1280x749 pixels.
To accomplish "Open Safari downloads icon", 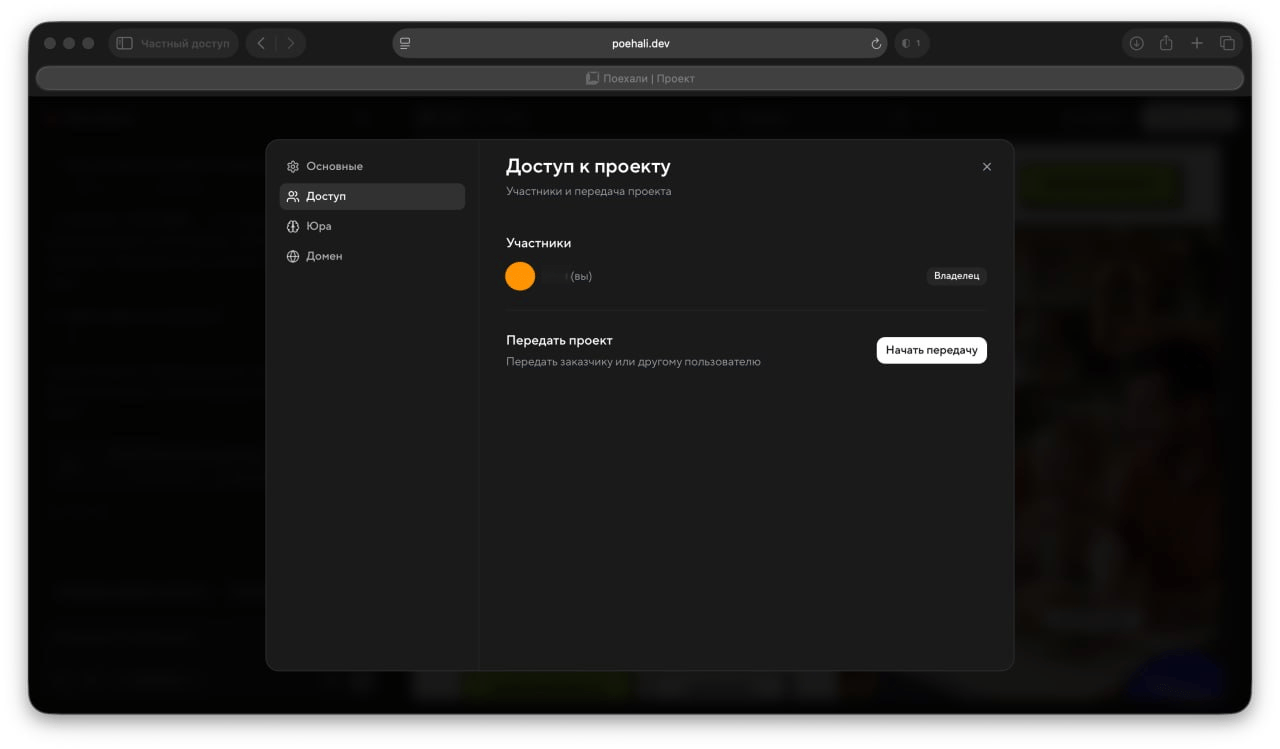I will [x=1137, y=43].
